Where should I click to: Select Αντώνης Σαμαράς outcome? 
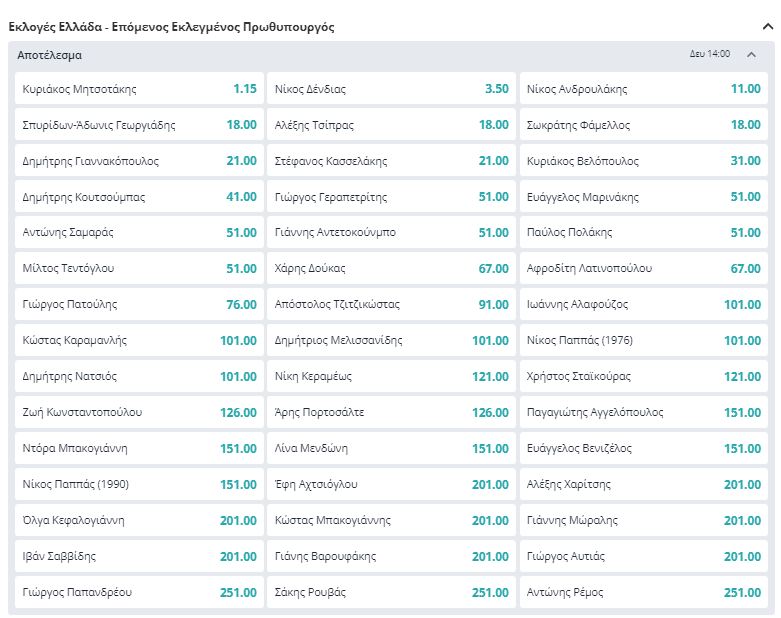[139, 233]
